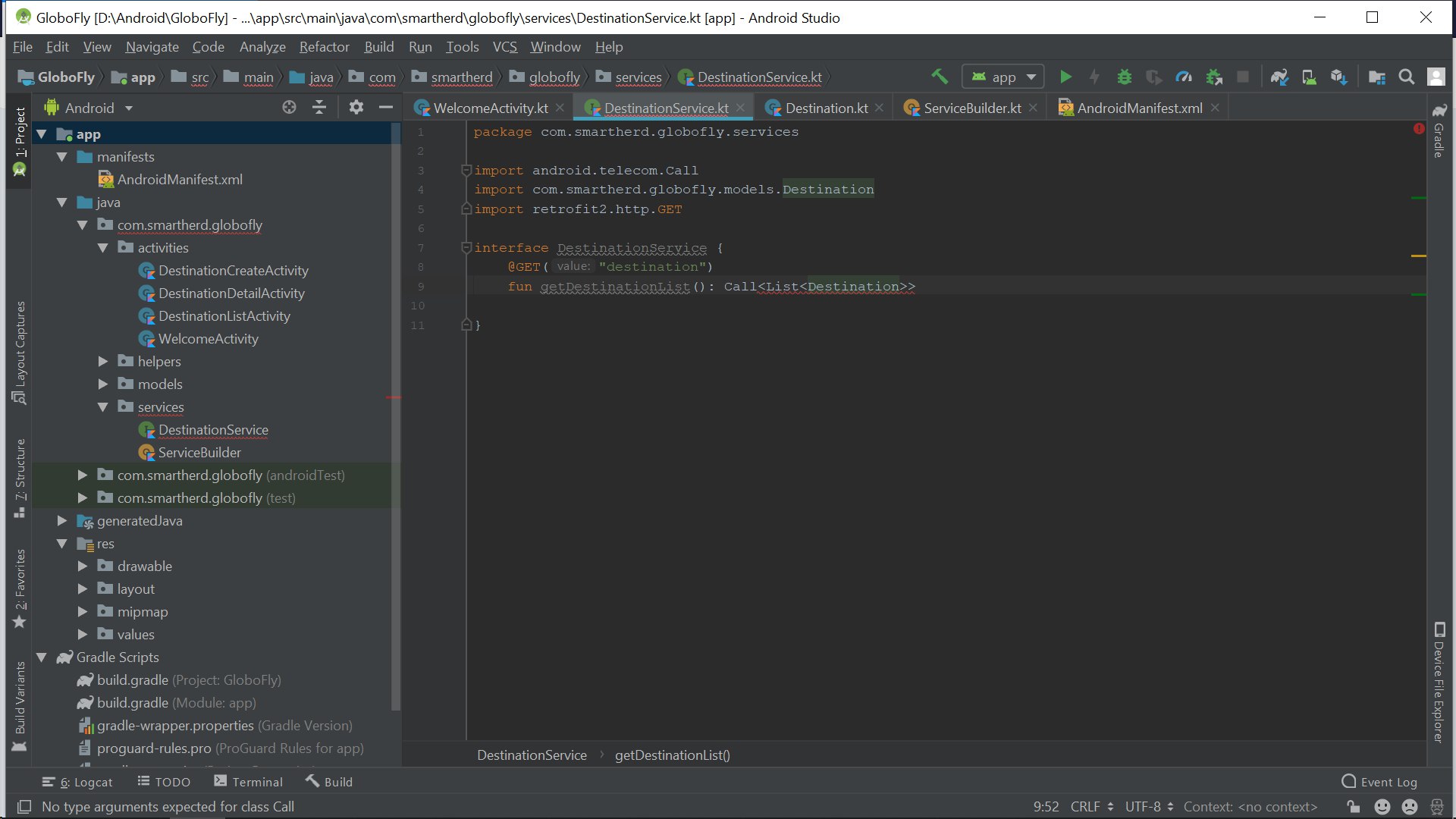
Task: Click Scroll from Source target icon
Action: point(289,108)
